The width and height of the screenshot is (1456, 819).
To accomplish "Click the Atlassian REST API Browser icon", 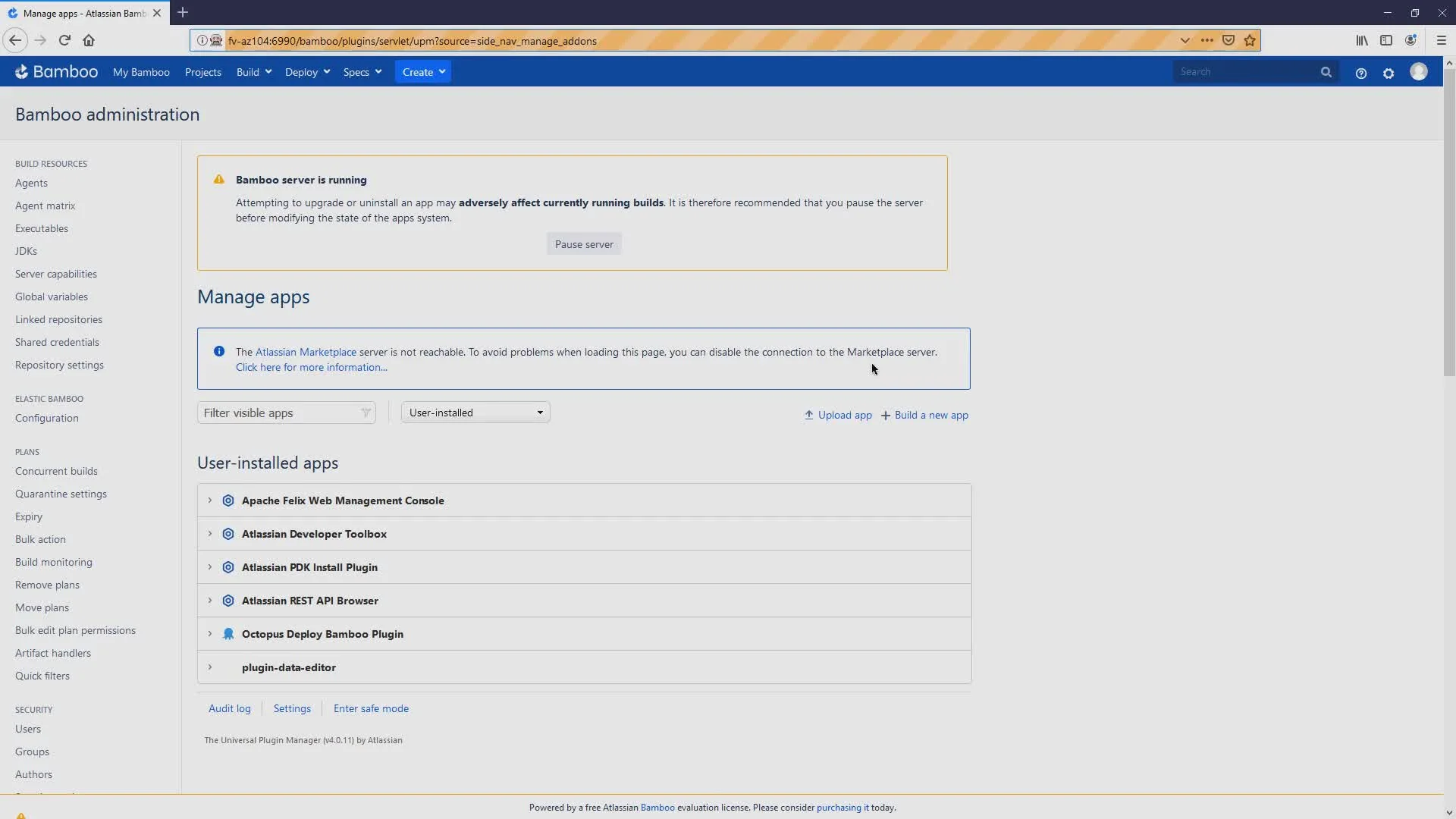I will pyautogui.click(x=228, y=600).
